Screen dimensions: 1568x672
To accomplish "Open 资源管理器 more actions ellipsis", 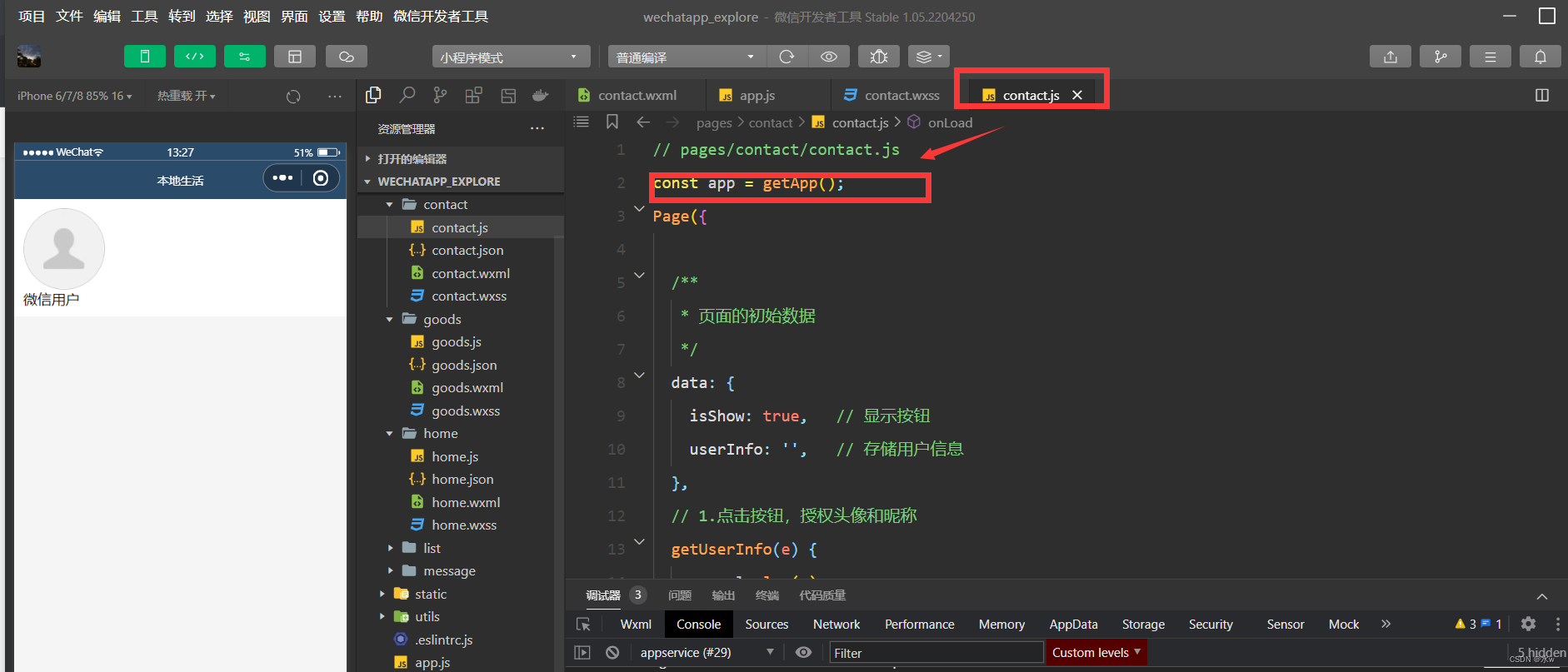I will click(x=537, y=128).
